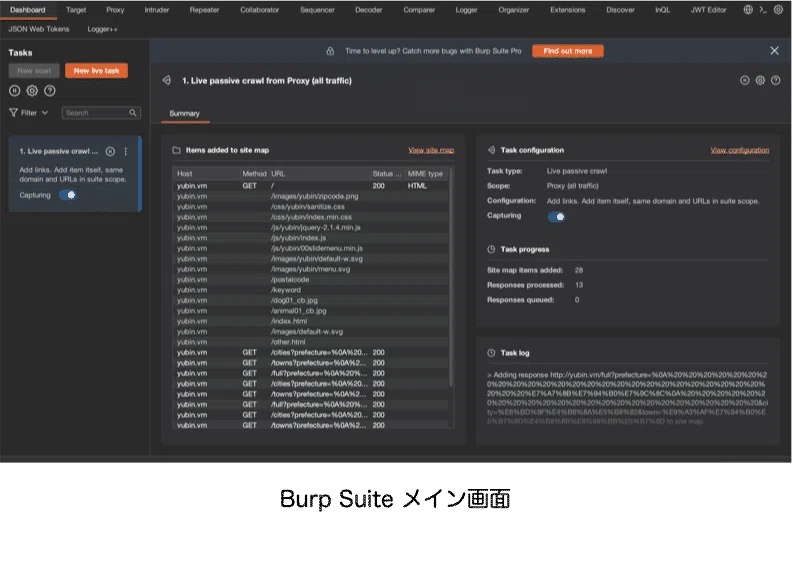Switch to the Extensions tab

click(567, 10)
